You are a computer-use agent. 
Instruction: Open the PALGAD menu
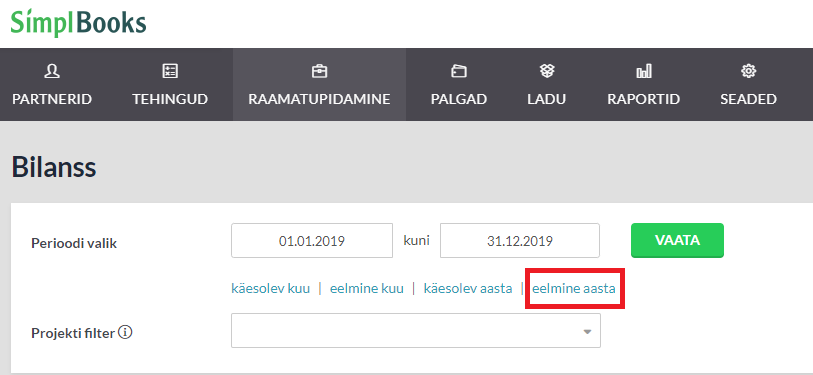point(459,85)
